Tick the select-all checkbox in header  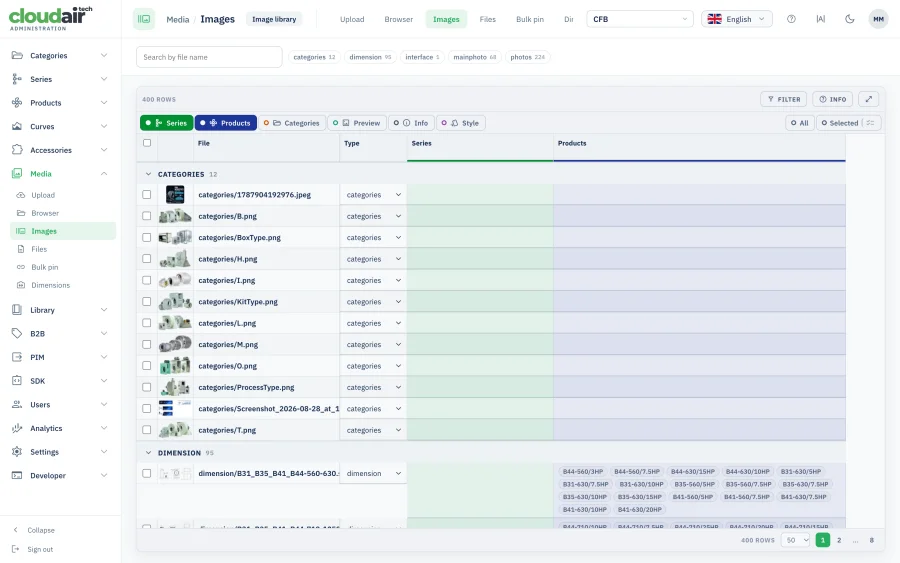click(147, 143)
